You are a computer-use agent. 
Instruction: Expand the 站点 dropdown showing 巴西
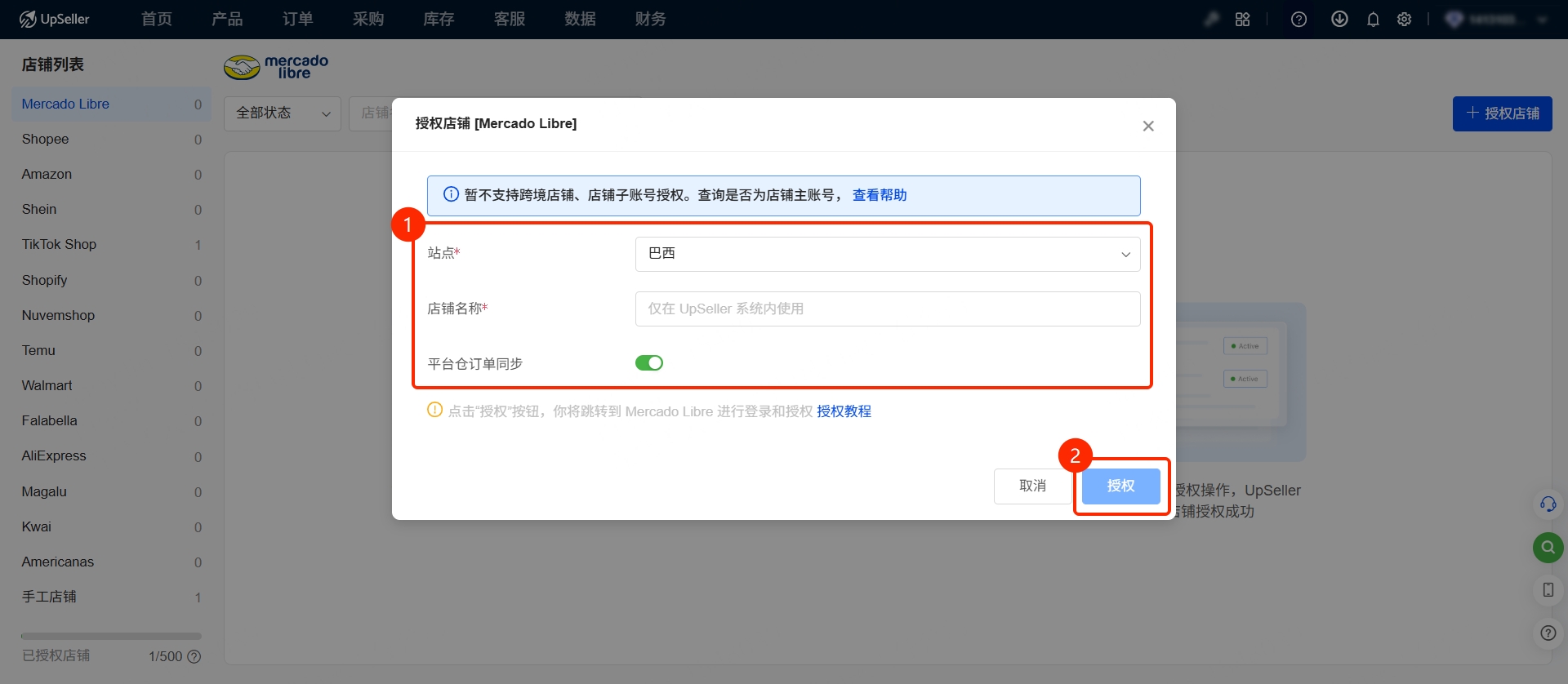888,254
